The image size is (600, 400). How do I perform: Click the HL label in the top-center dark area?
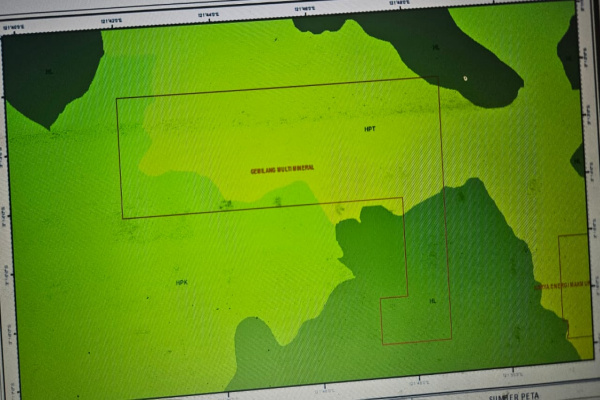(x=435, y=47)
